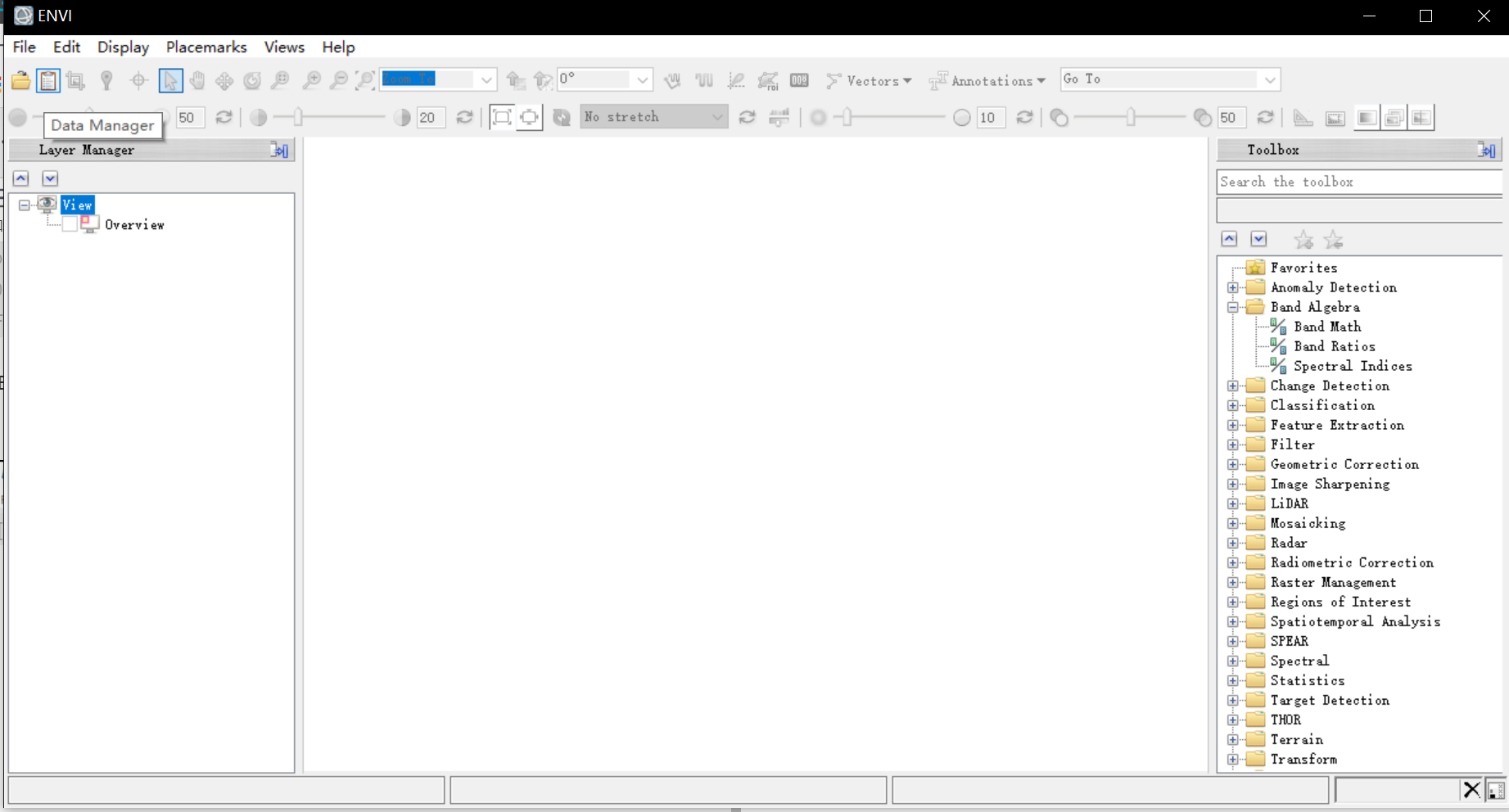Image resolution: width=1509 pixels, height=812 pixels.
Task: Open the ROI tool icon
Action: point(767,80)
